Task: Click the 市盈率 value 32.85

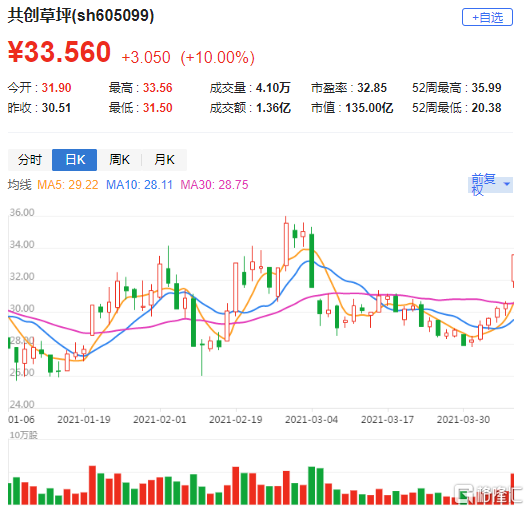Action: point(372,88)
